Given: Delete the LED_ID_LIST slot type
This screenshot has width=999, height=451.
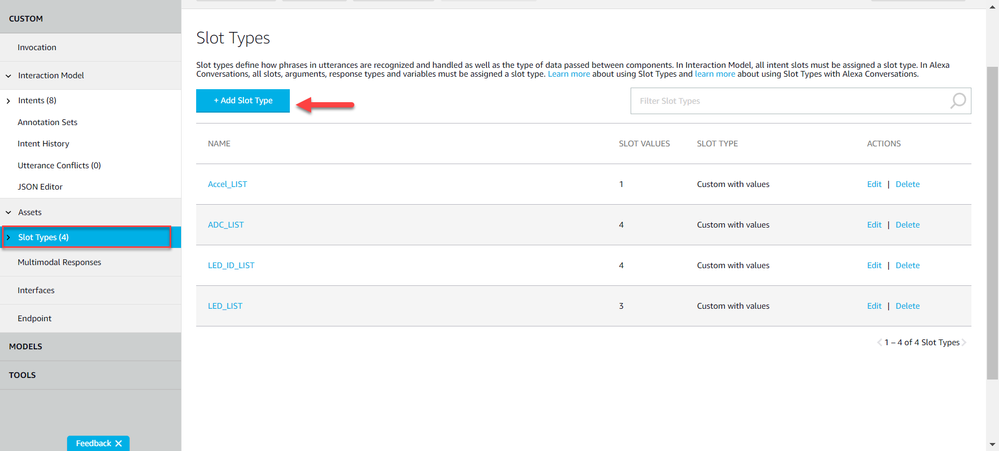Looking at the screenshot, I should pyautogui.click(x=907, y=265).
